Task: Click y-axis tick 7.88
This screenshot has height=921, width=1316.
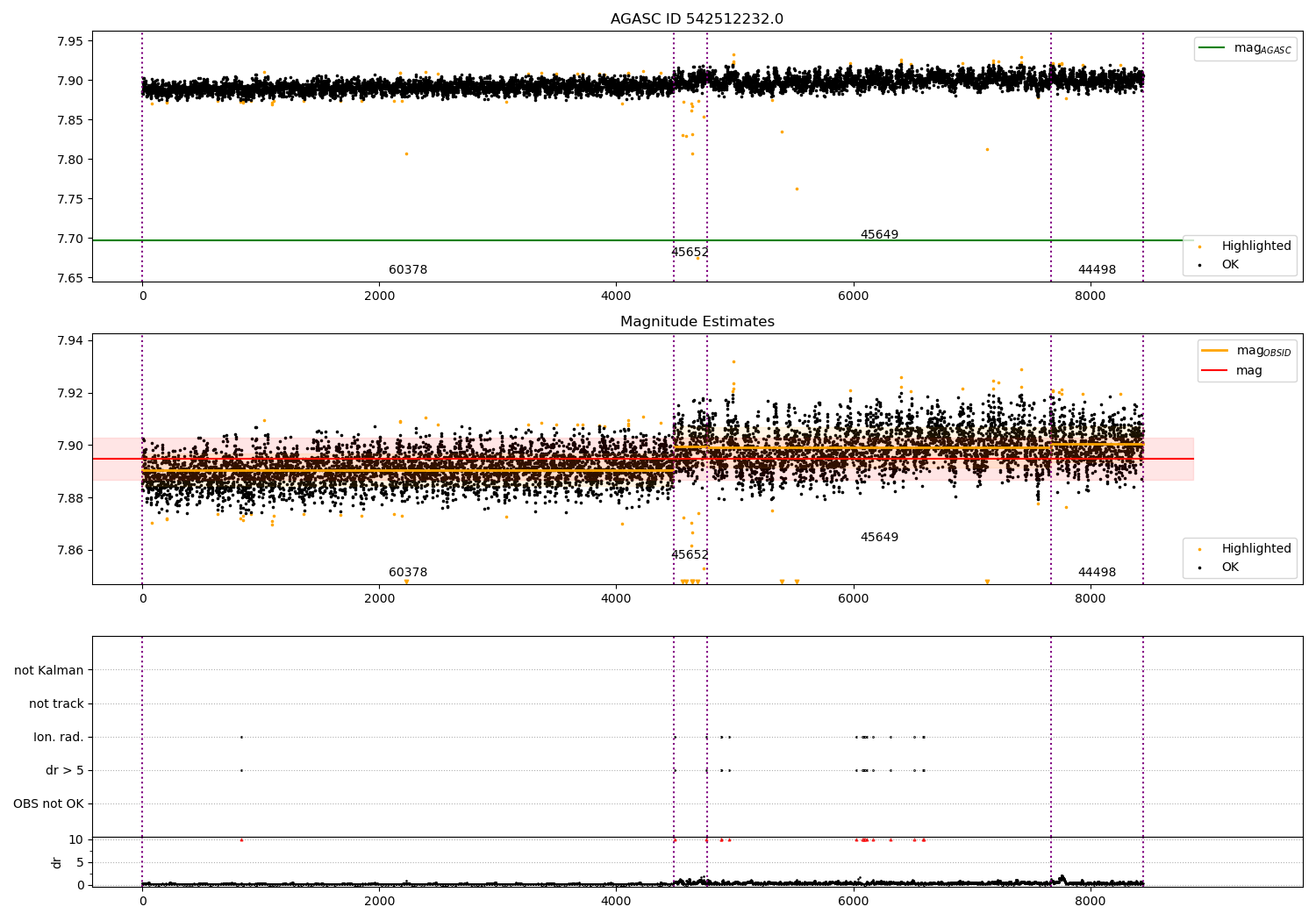Action: (x=70, y=499)
